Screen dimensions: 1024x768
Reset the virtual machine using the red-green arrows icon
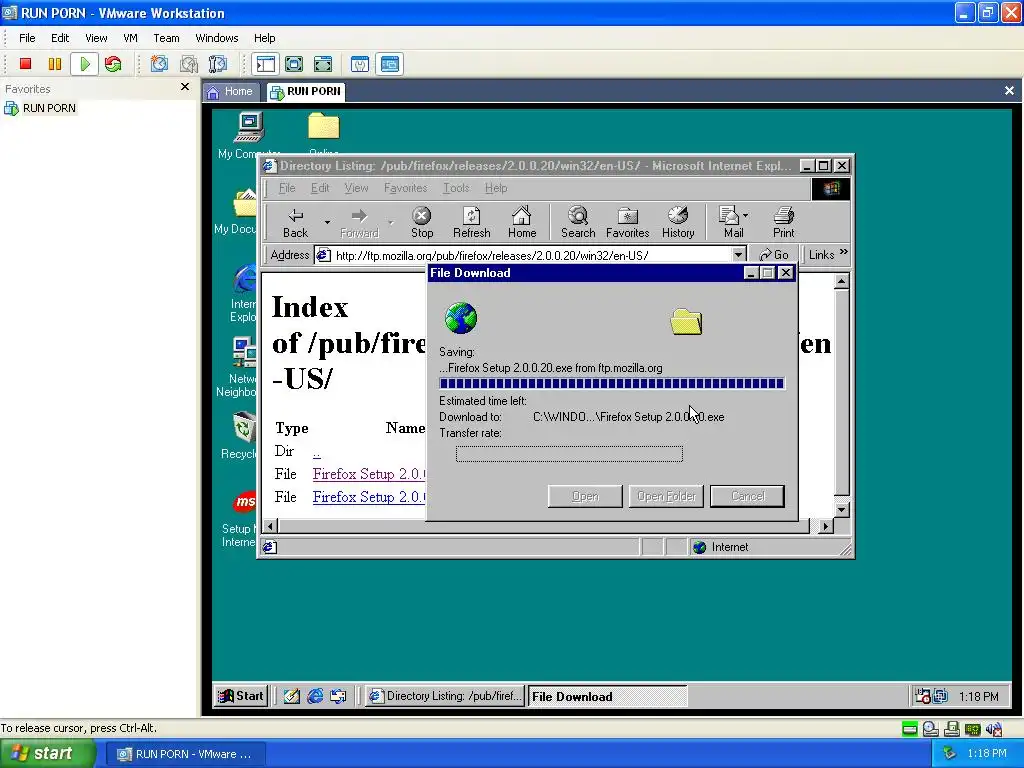(113, 64)
